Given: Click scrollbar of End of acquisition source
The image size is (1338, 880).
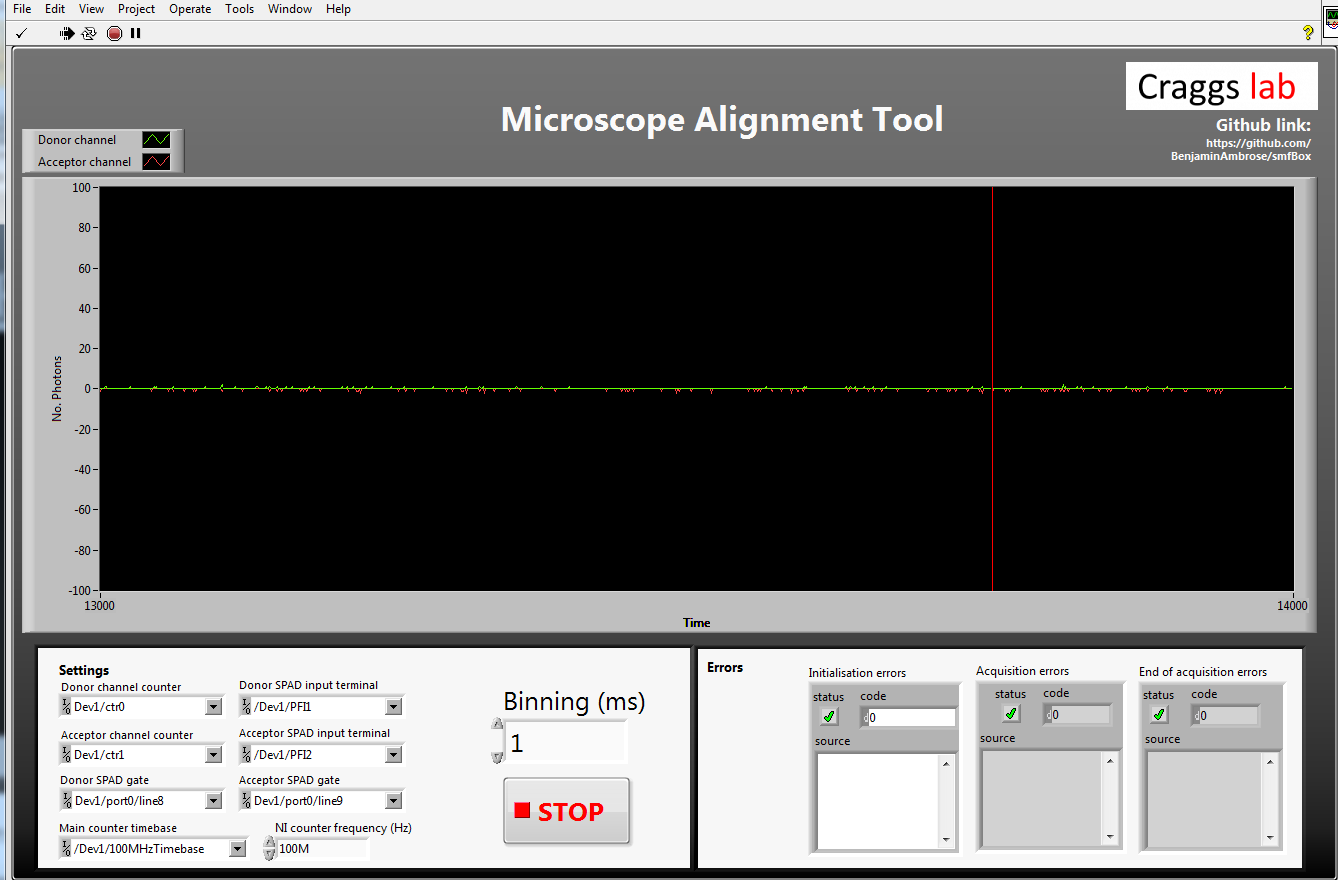Looking at the screenshot, I should (1271, 798).
